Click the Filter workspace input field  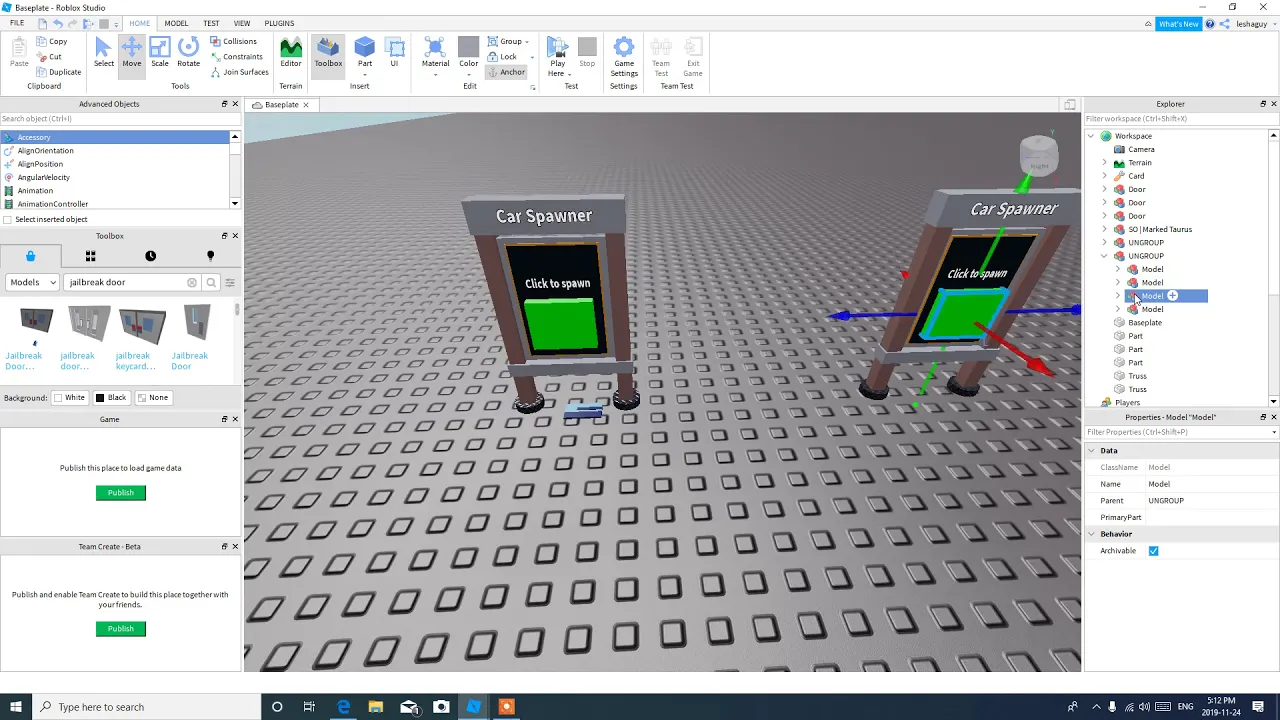(1176, 119)
